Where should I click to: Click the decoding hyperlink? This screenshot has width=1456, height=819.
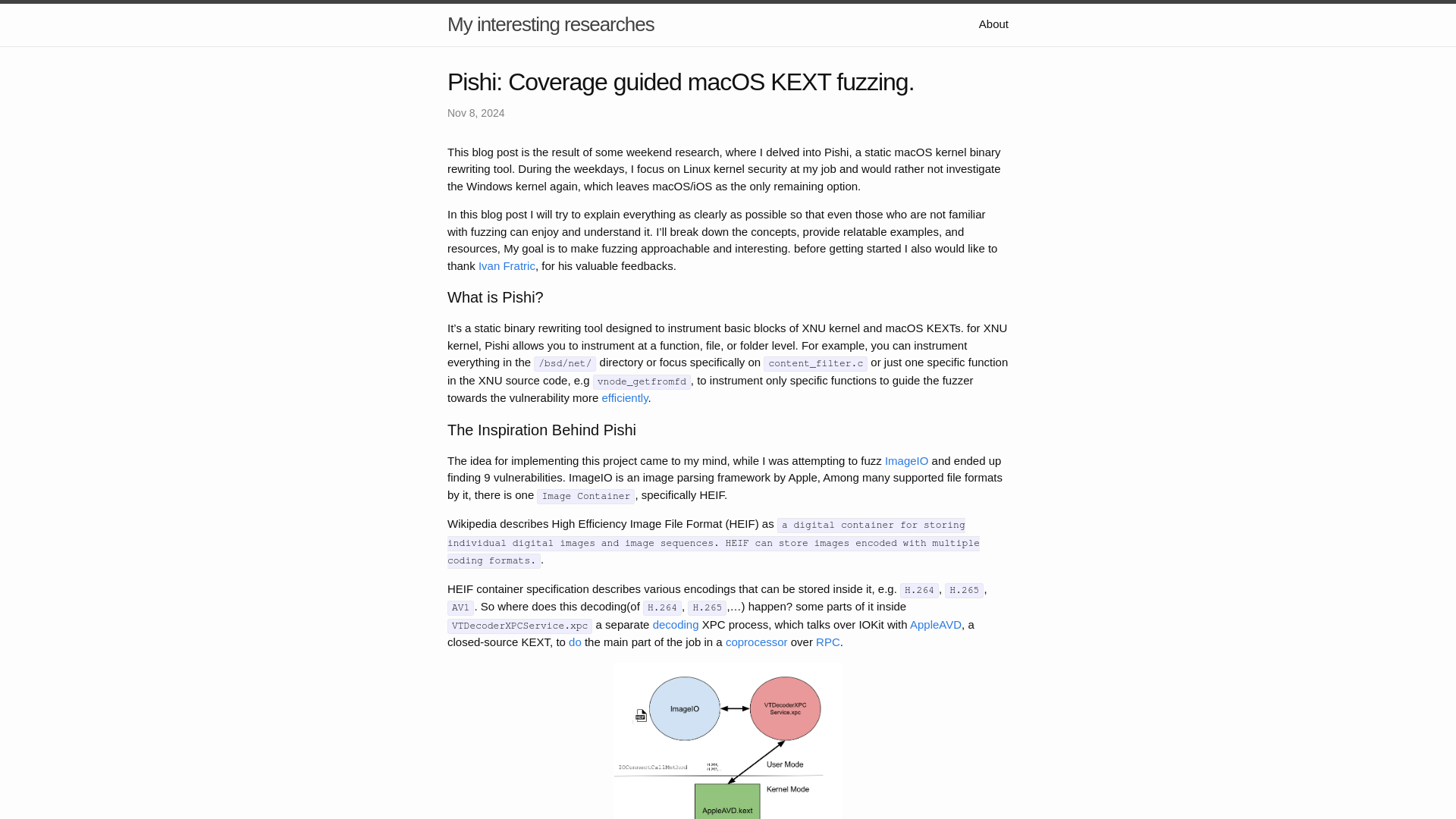(676, 624)
